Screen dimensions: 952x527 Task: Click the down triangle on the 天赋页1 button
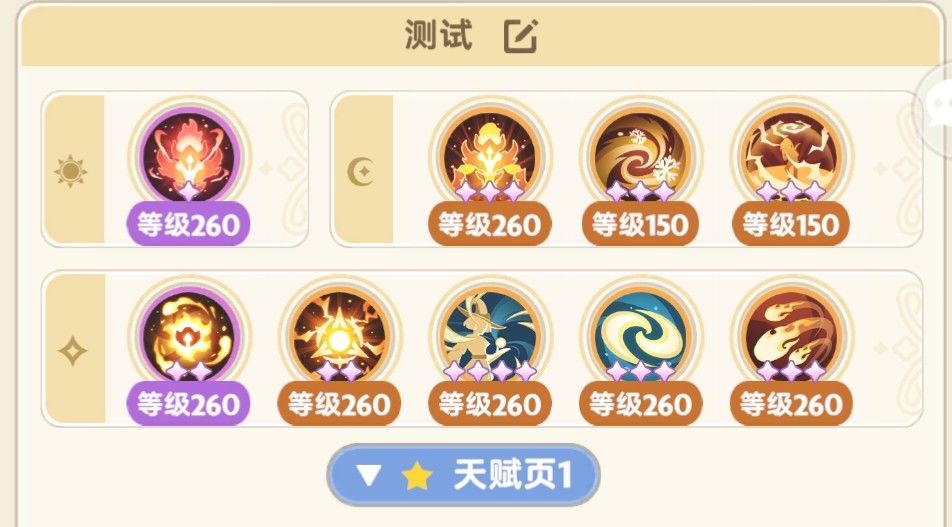(369, 475)
